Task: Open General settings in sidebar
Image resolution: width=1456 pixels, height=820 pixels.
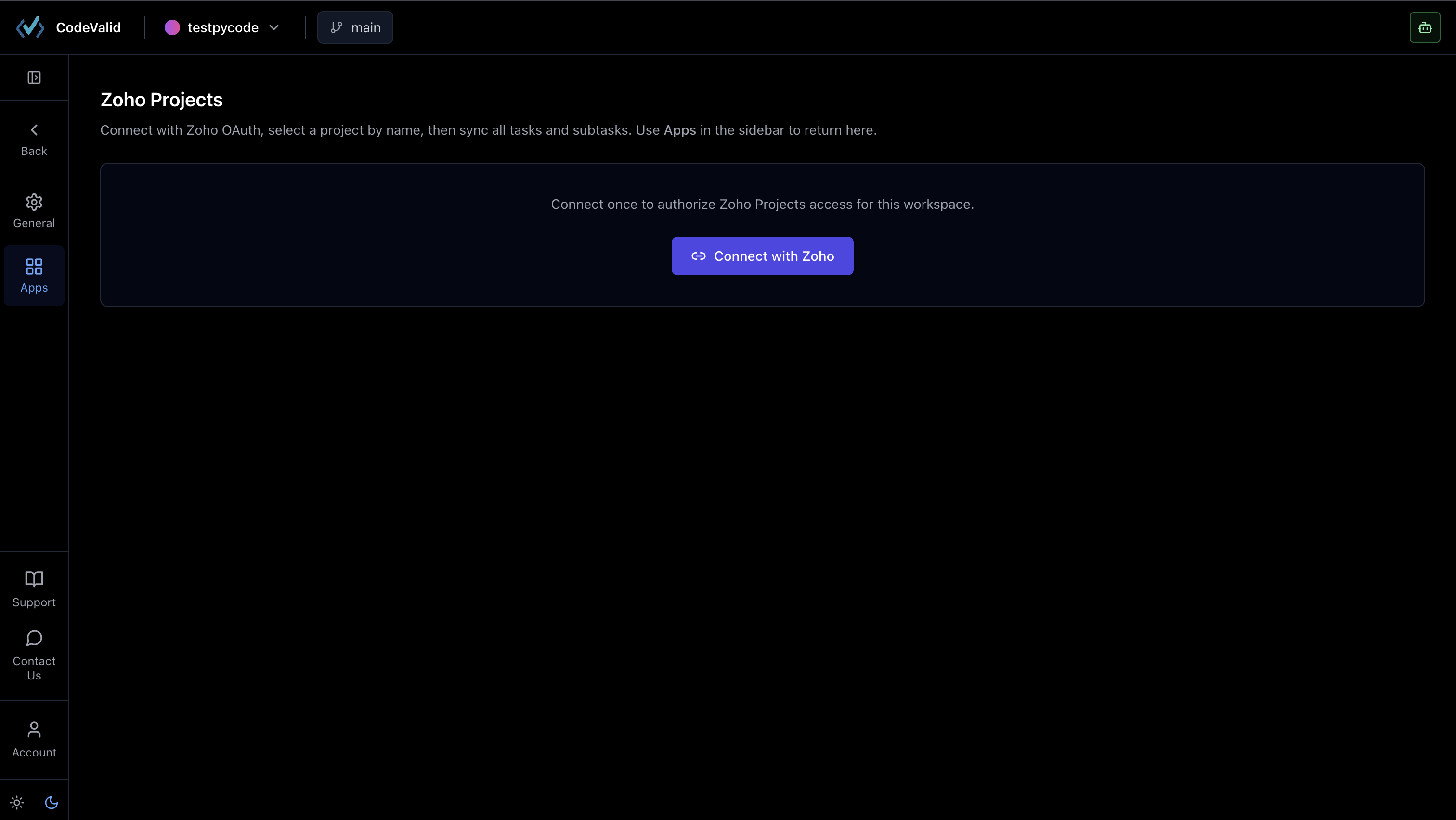Action: 34,212
